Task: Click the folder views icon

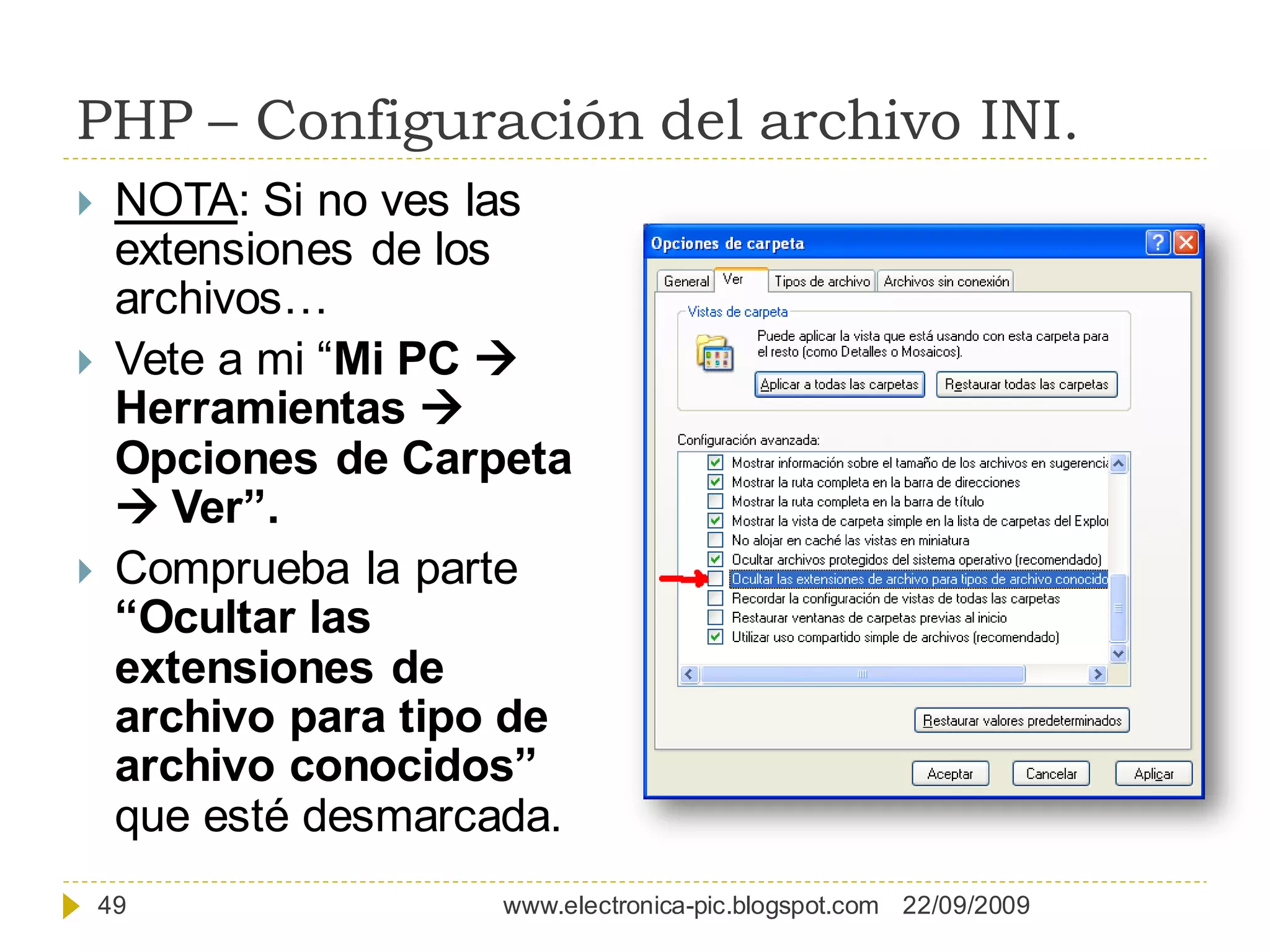Action: pyautogui.click(x=714, y=353)
